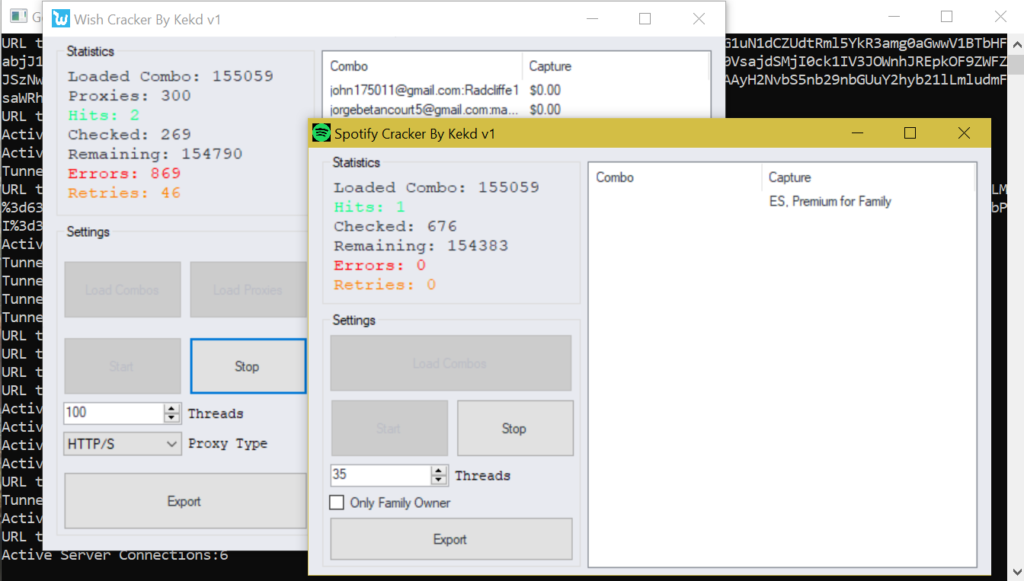Increase Threads with up arrow in Wish Cracker

(172, 407)
